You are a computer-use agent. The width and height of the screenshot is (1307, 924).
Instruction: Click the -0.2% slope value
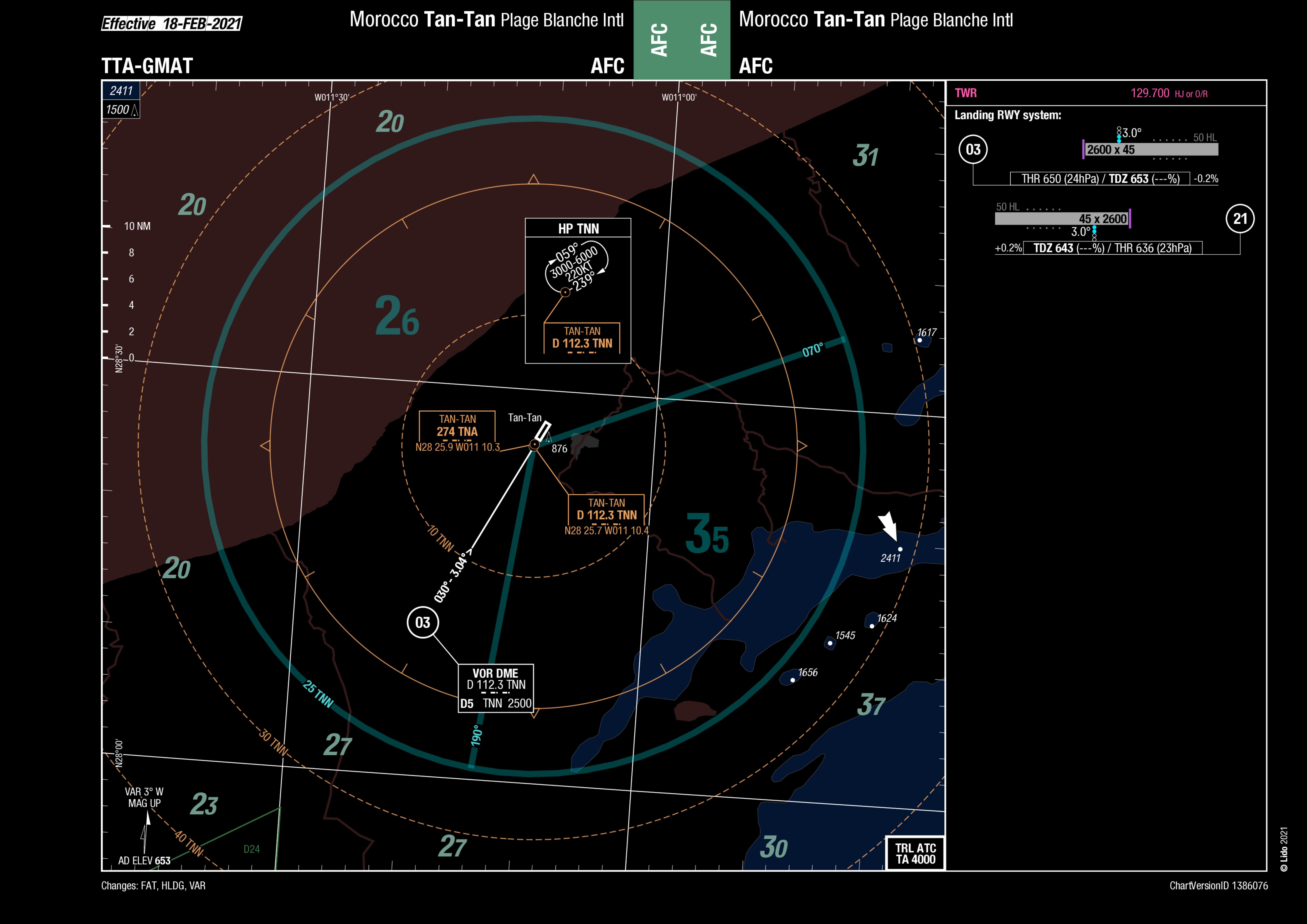tap(1206, 179)
